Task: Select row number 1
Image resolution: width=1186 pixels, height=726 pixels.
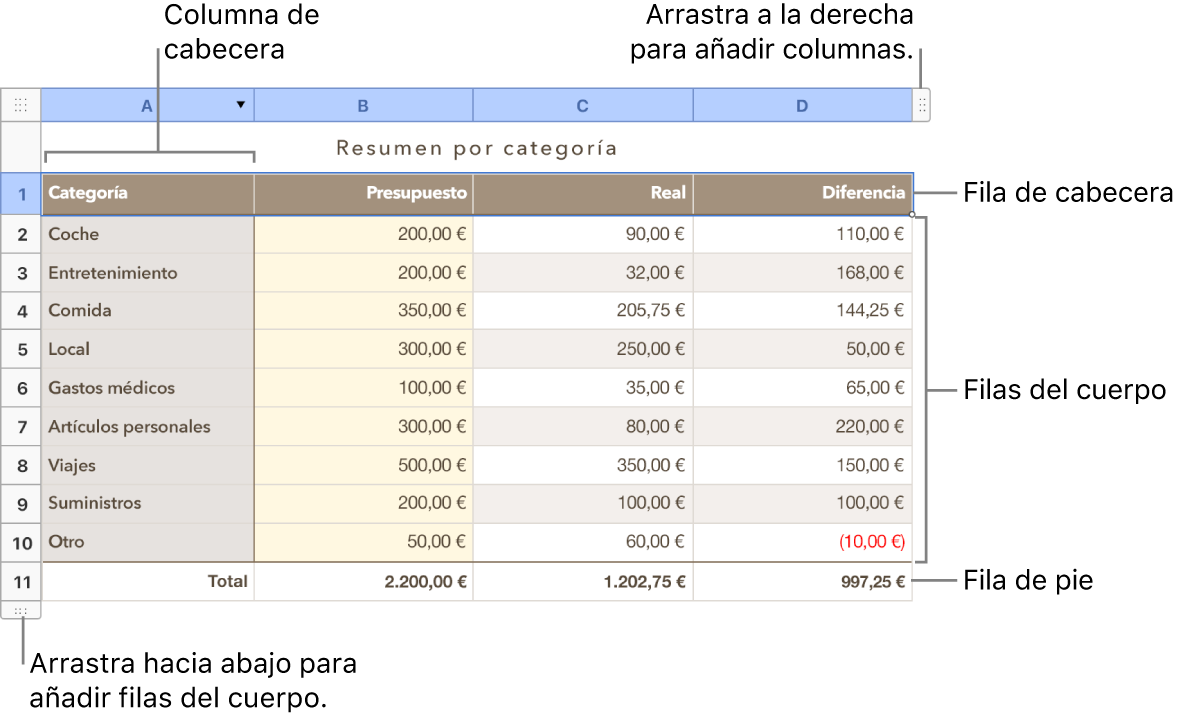Action: click(21, 194)
